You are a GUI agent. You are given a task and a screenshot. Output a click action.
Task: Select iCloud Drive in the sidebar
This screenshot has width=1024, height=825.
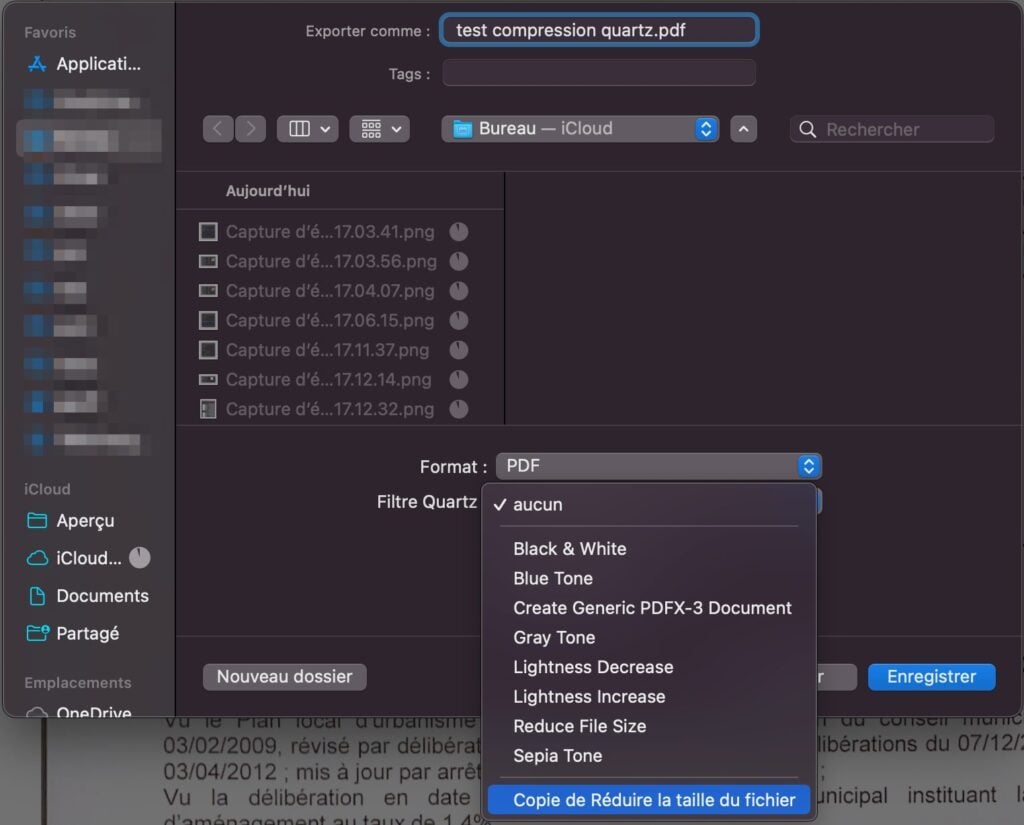tap(74, 558)
